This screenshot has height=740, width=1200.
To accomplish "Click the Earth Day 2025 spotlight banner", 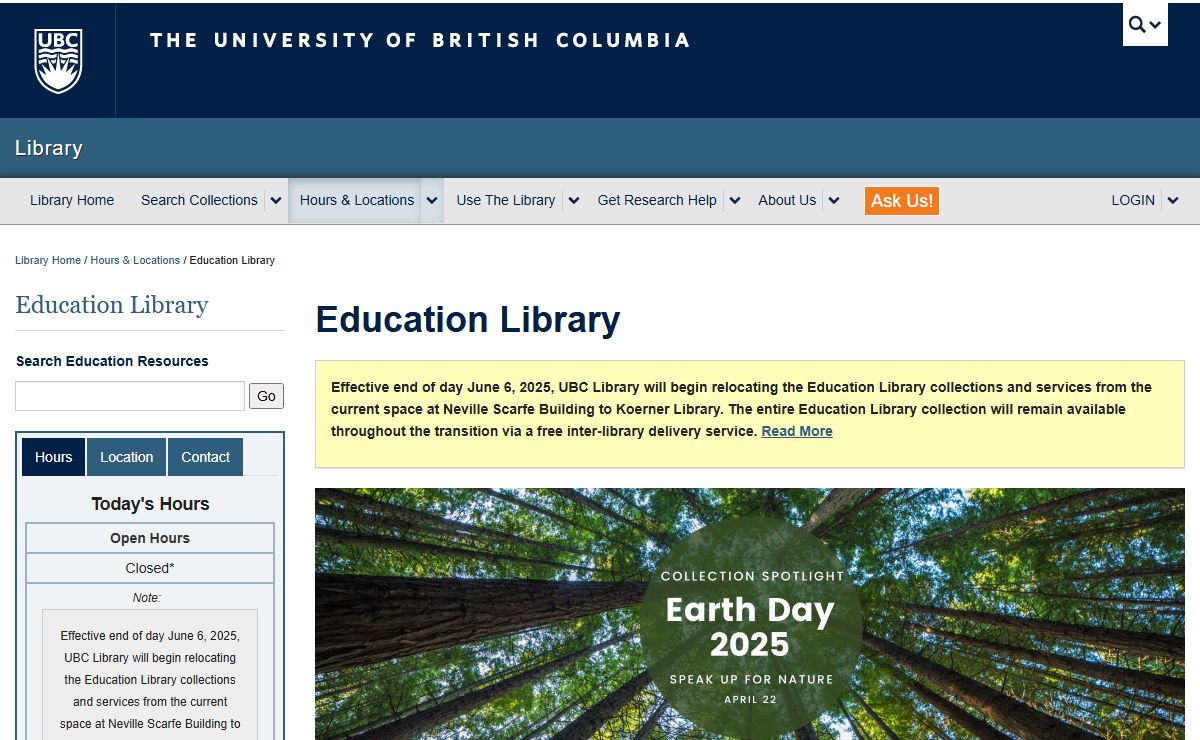I will pyautogui.click(x=750, y=614).
